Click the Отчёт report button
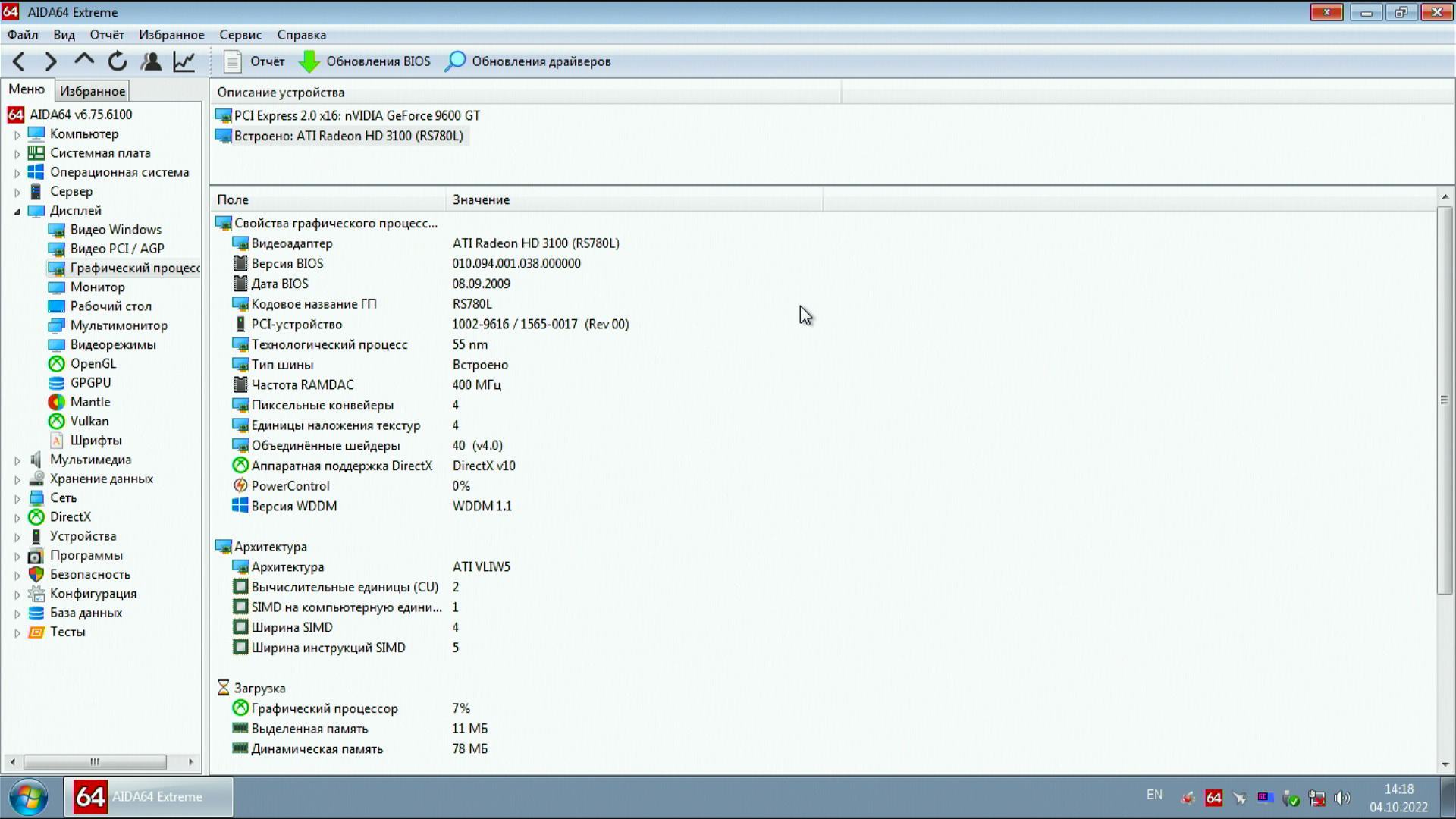 tap(255, 61)
